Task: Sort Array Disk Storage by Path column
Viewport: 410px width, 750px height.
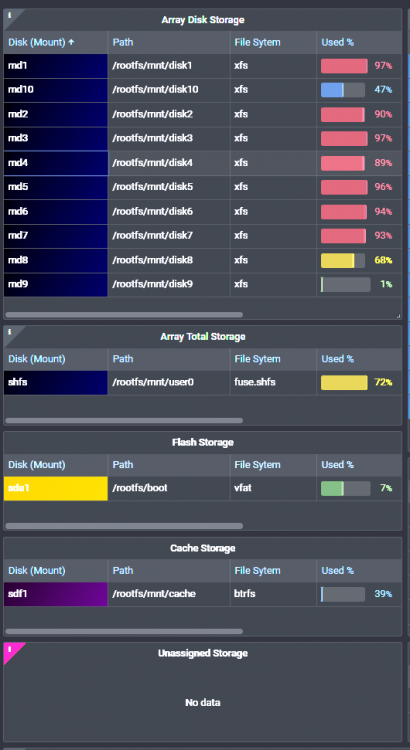Action: (122, 42)
